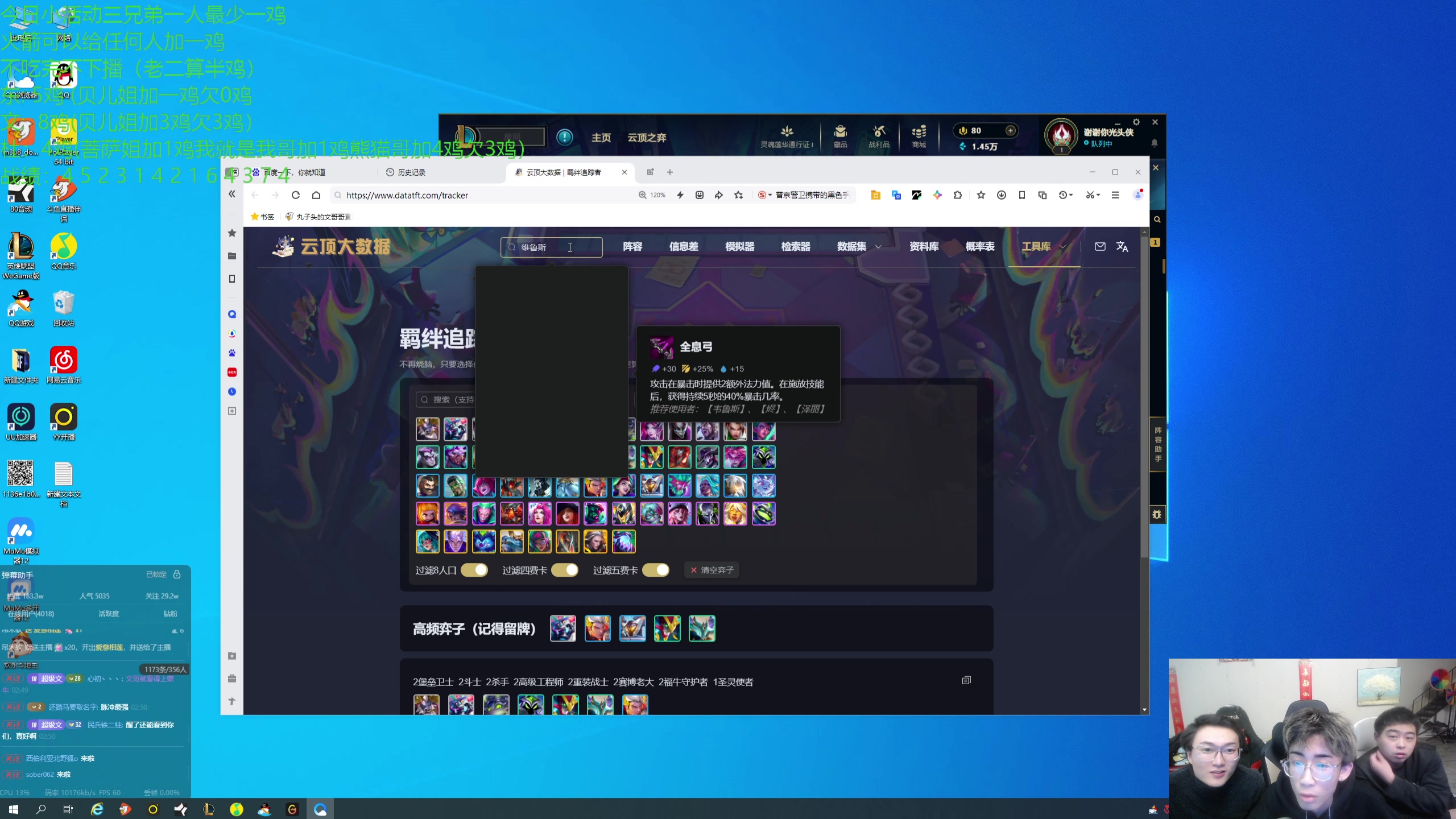Open the League client 战利品 loot icon

pos(879,136)
